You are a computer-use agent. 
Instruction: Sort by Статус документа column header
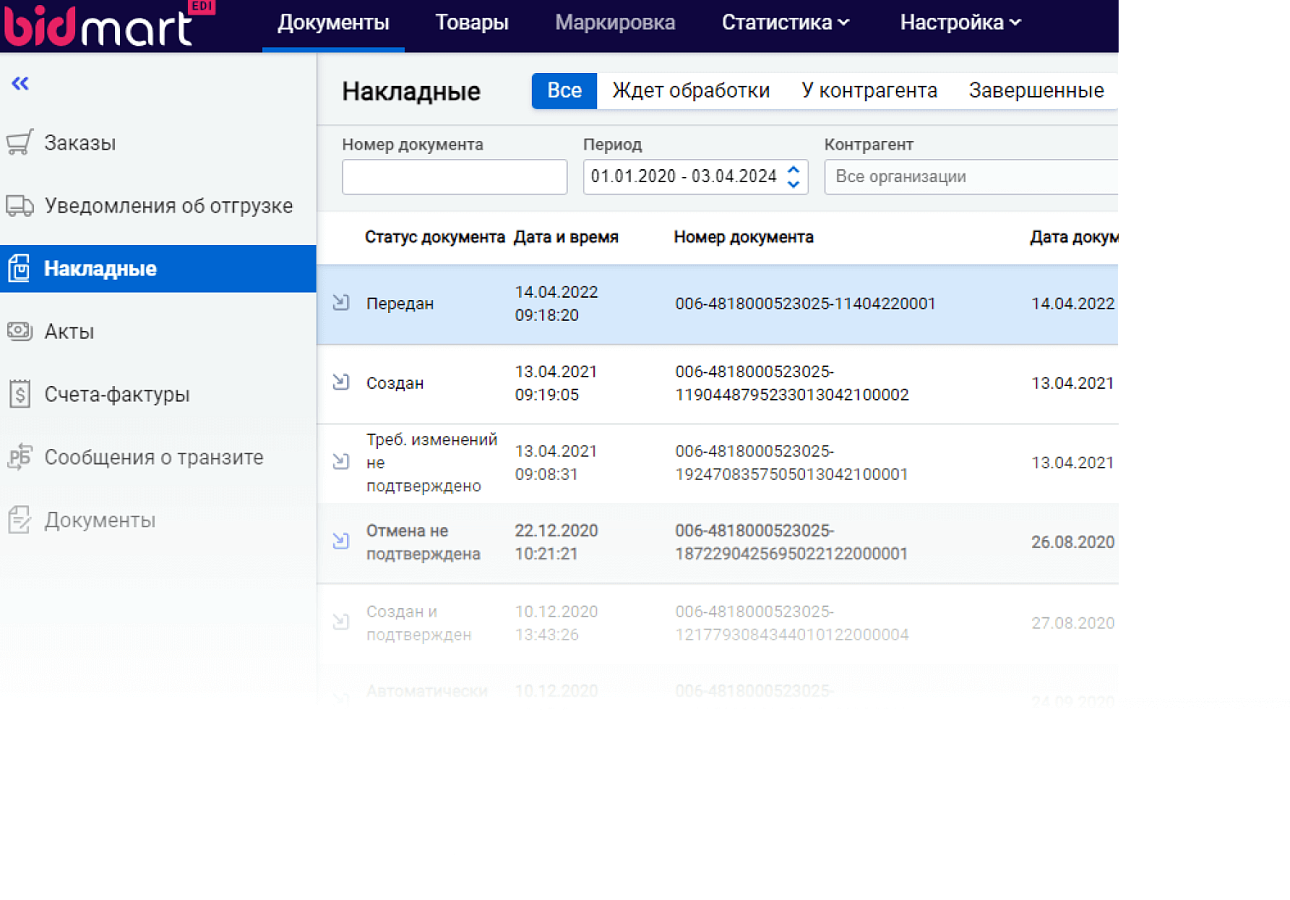435,237
